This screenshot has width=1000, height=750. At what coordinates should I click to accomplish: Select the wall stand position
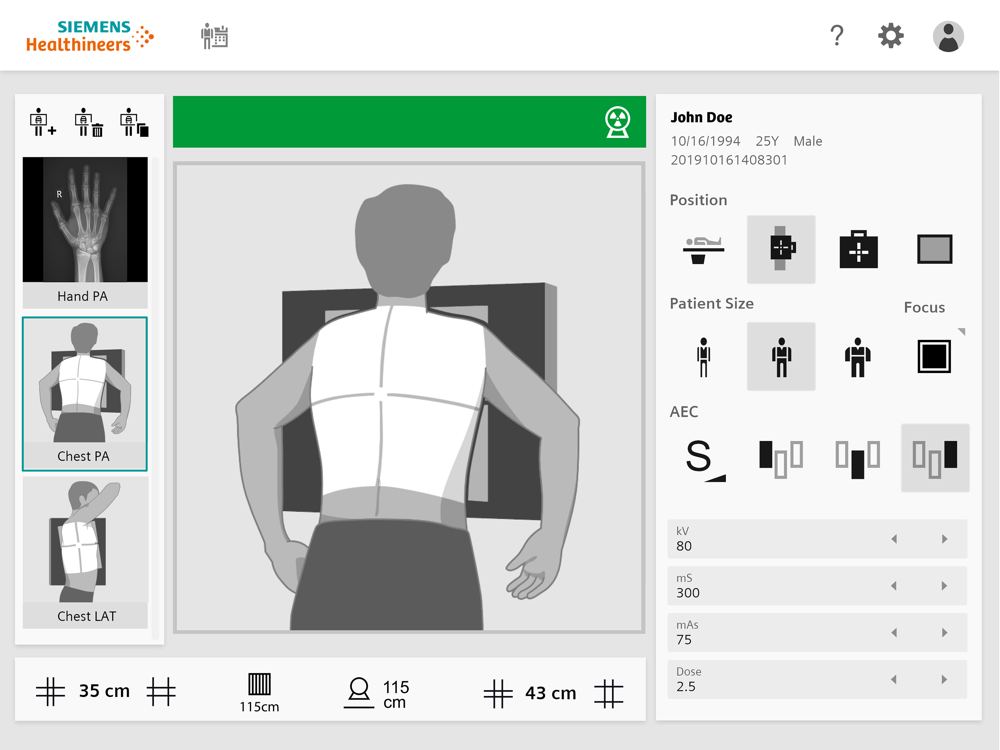(x=781, y=249)
